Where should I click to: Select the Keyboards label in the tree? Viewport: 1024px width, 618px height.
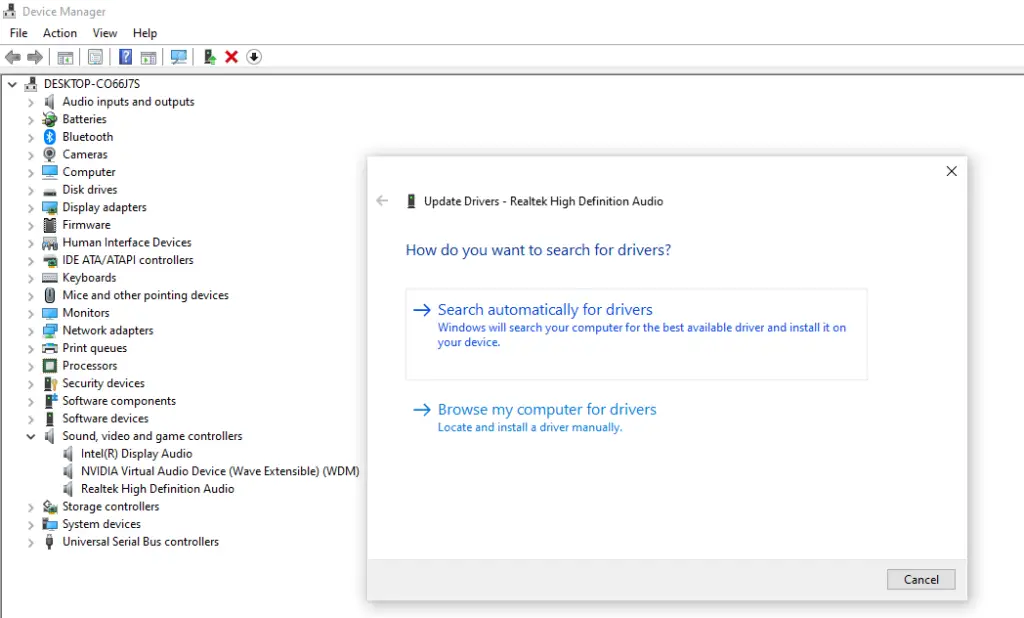89,278
